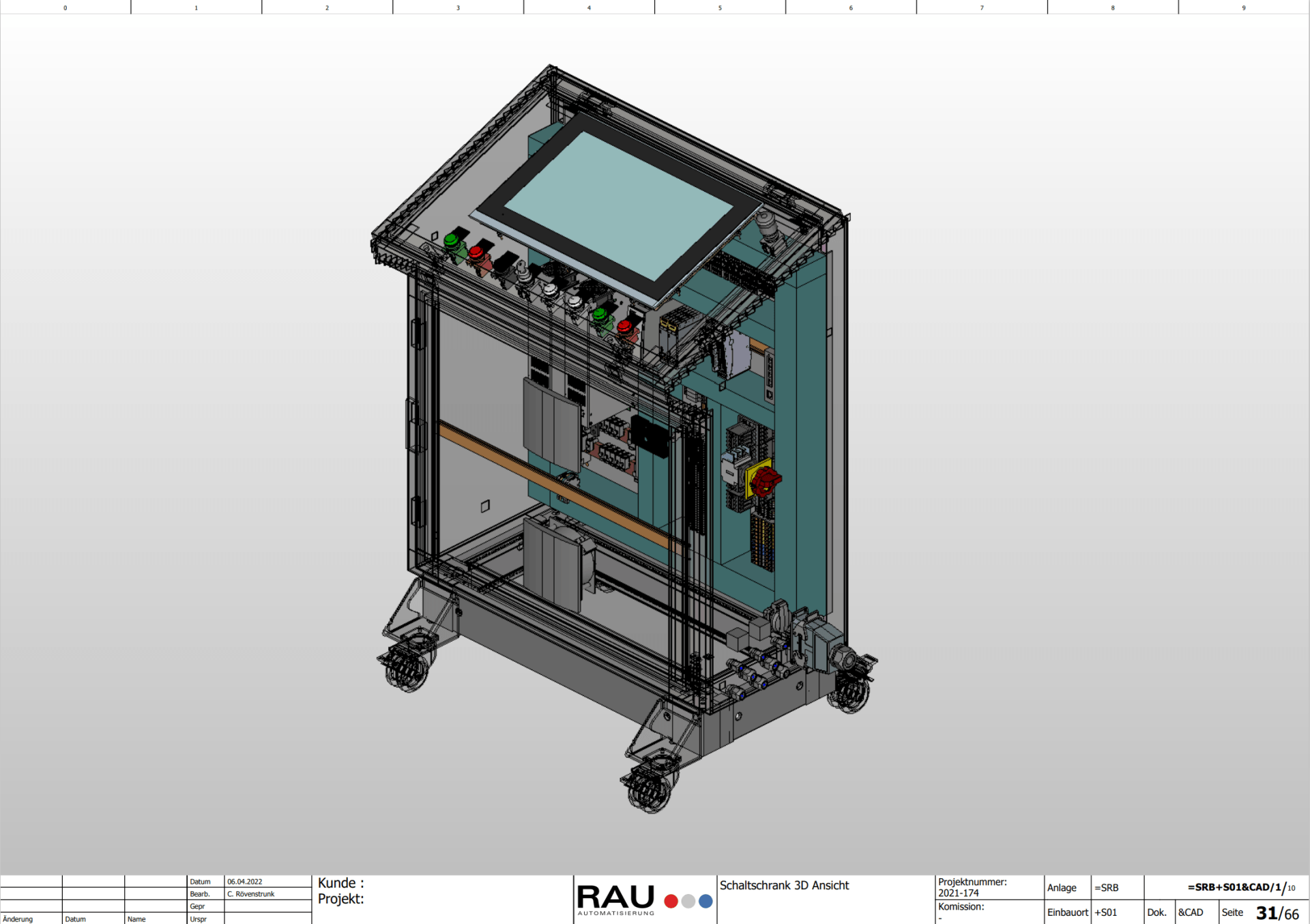Click the '+S01' Einbauort value
1310x924 pixels.
(1106, 912)
